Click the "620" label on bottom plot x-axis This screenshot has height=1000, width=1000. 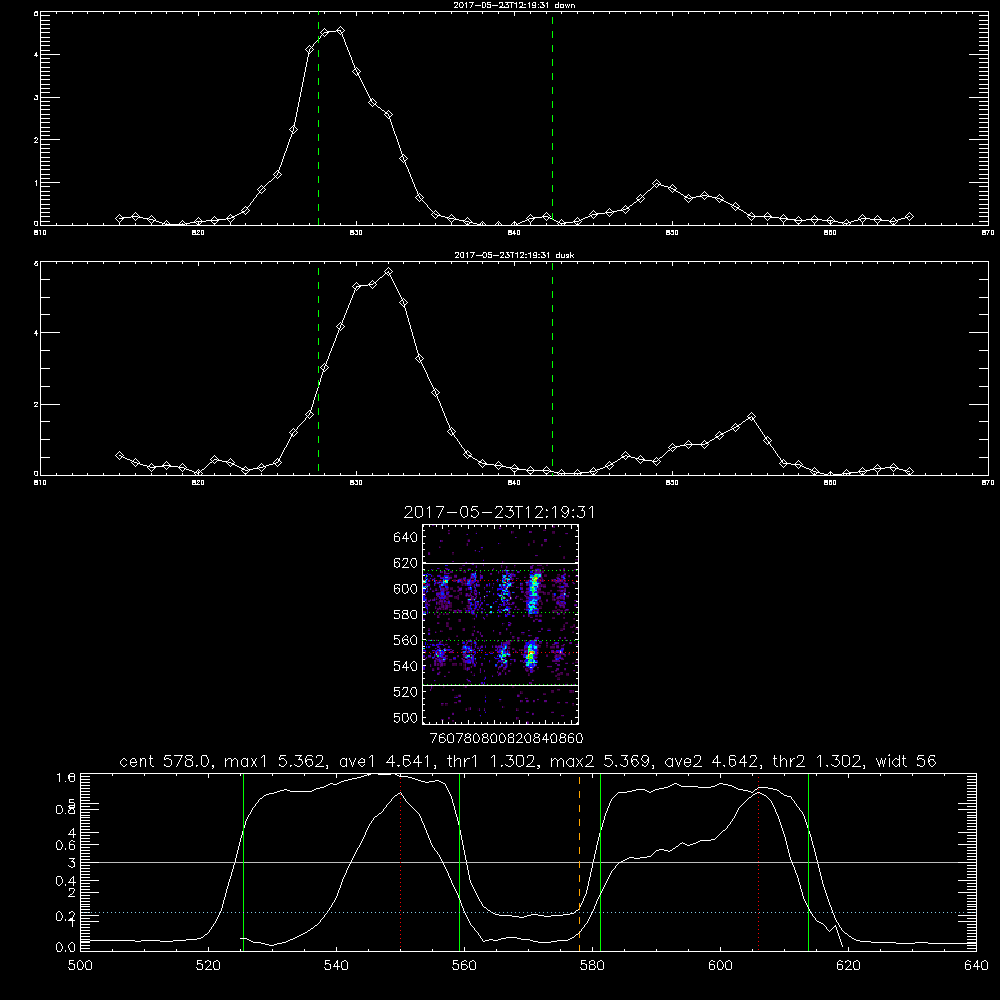coord(848,966)
